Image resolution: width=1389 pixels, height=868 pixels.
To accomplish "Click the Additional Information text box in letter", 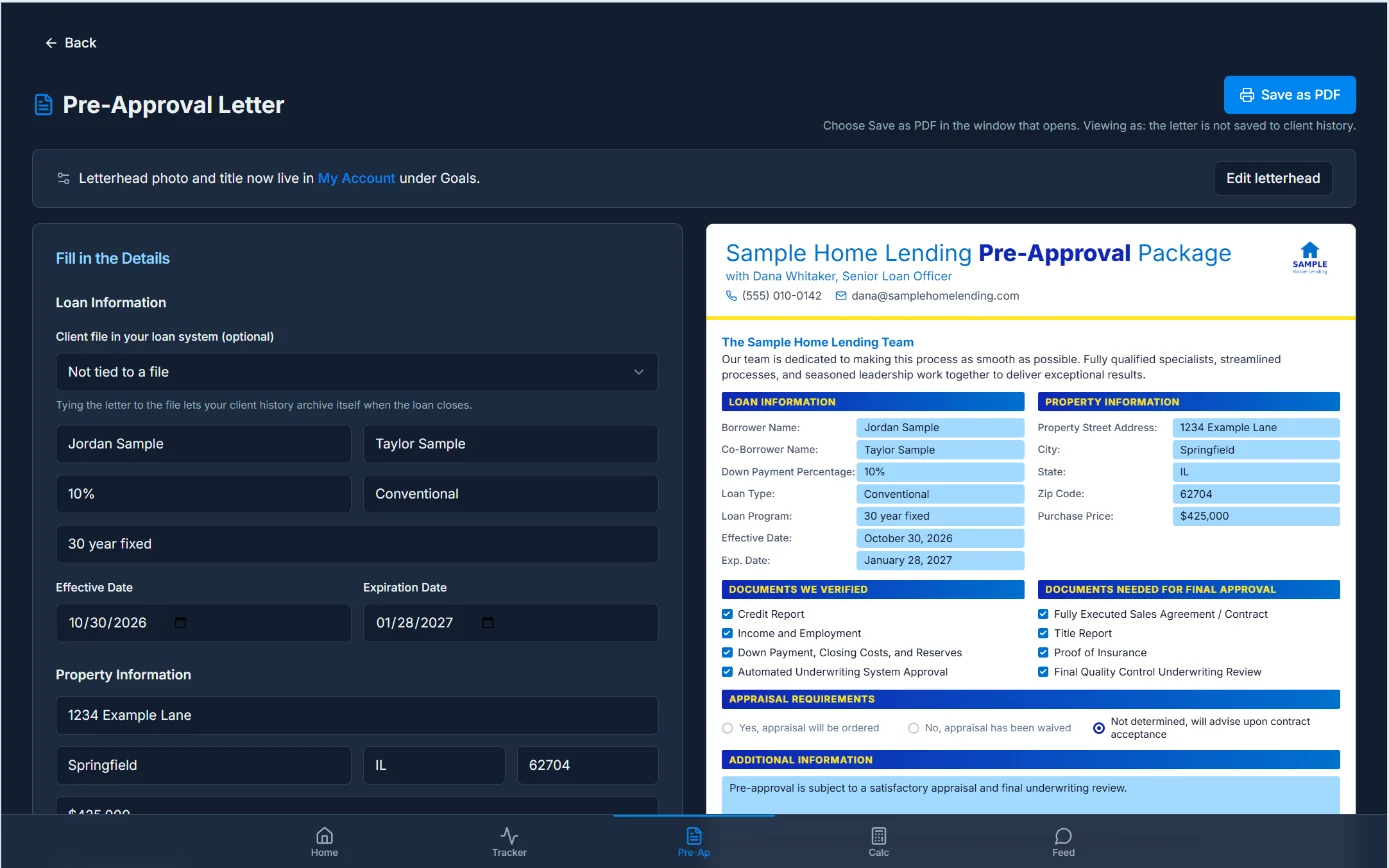I will point(1031,795).
